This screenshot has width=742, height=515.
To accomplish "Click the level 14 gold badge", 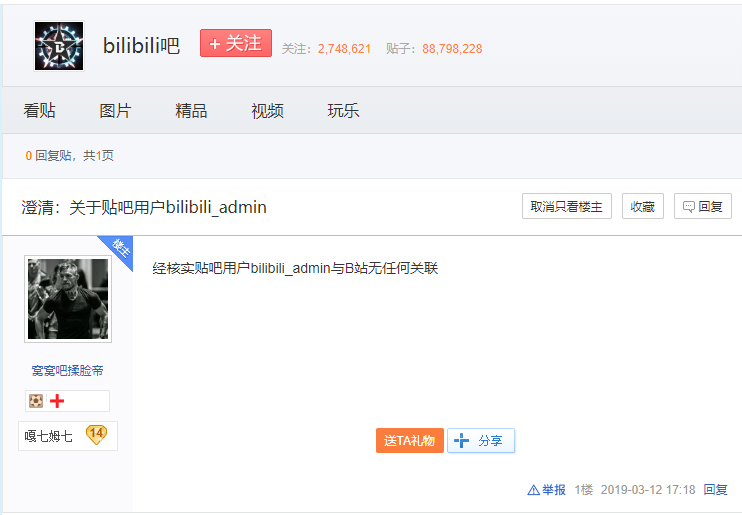I will tap(96, 434).
